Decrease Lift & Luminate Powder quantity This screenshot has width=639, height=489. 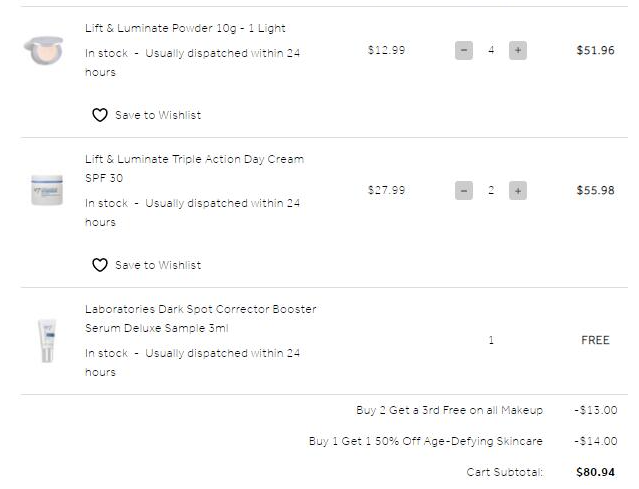(464, 51)
